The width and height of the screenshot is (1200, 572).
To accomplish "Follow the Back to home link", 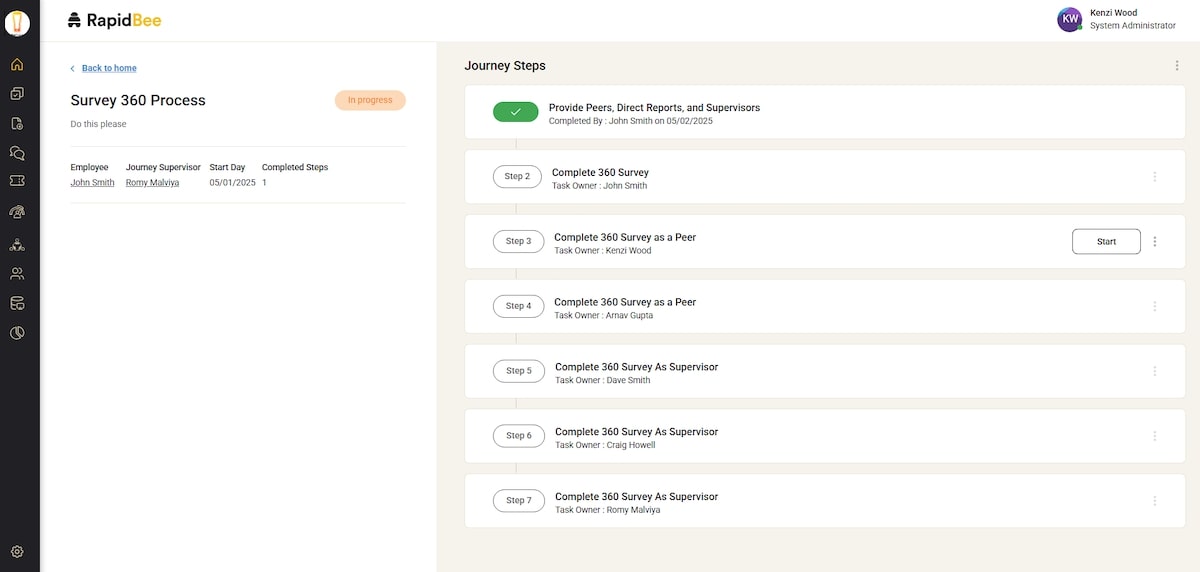I will [x=109, y=68].
